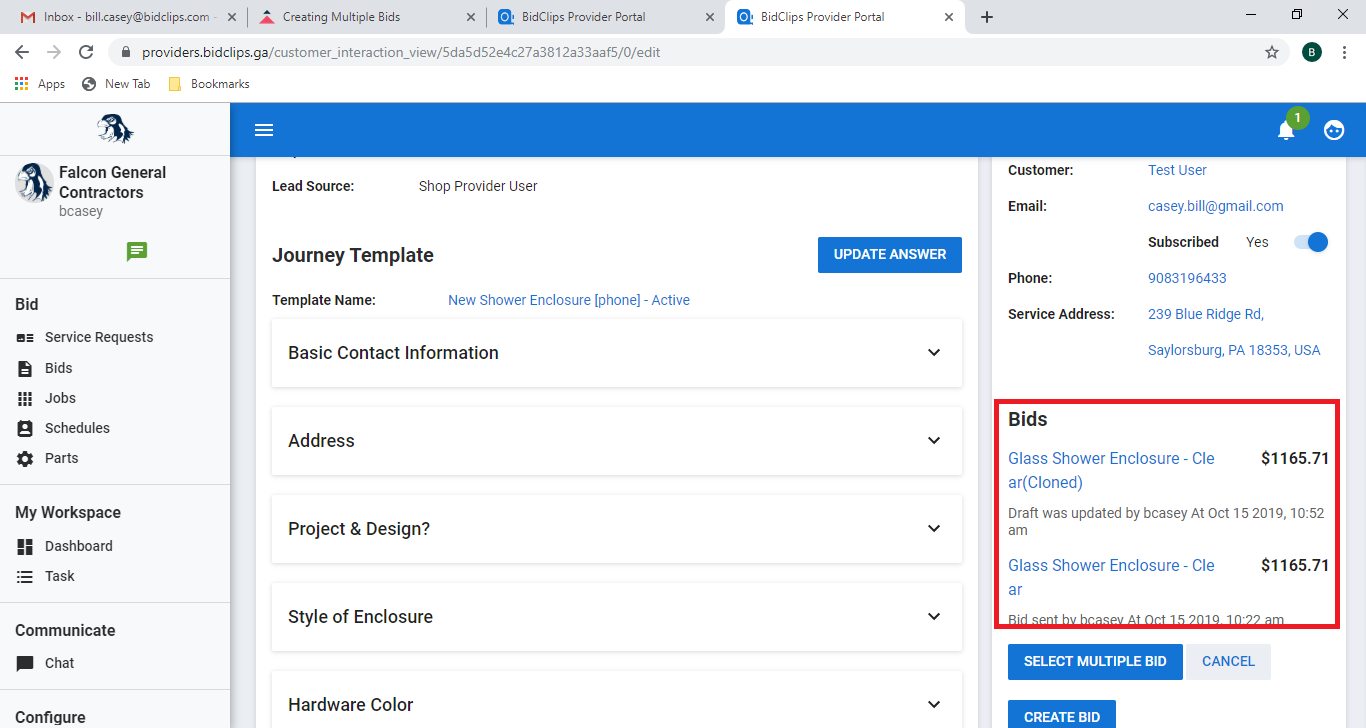Viewport: 1366px width, 728px height.
Task: Open the user profile avatar icon
Action: (x=1334, y=130)
